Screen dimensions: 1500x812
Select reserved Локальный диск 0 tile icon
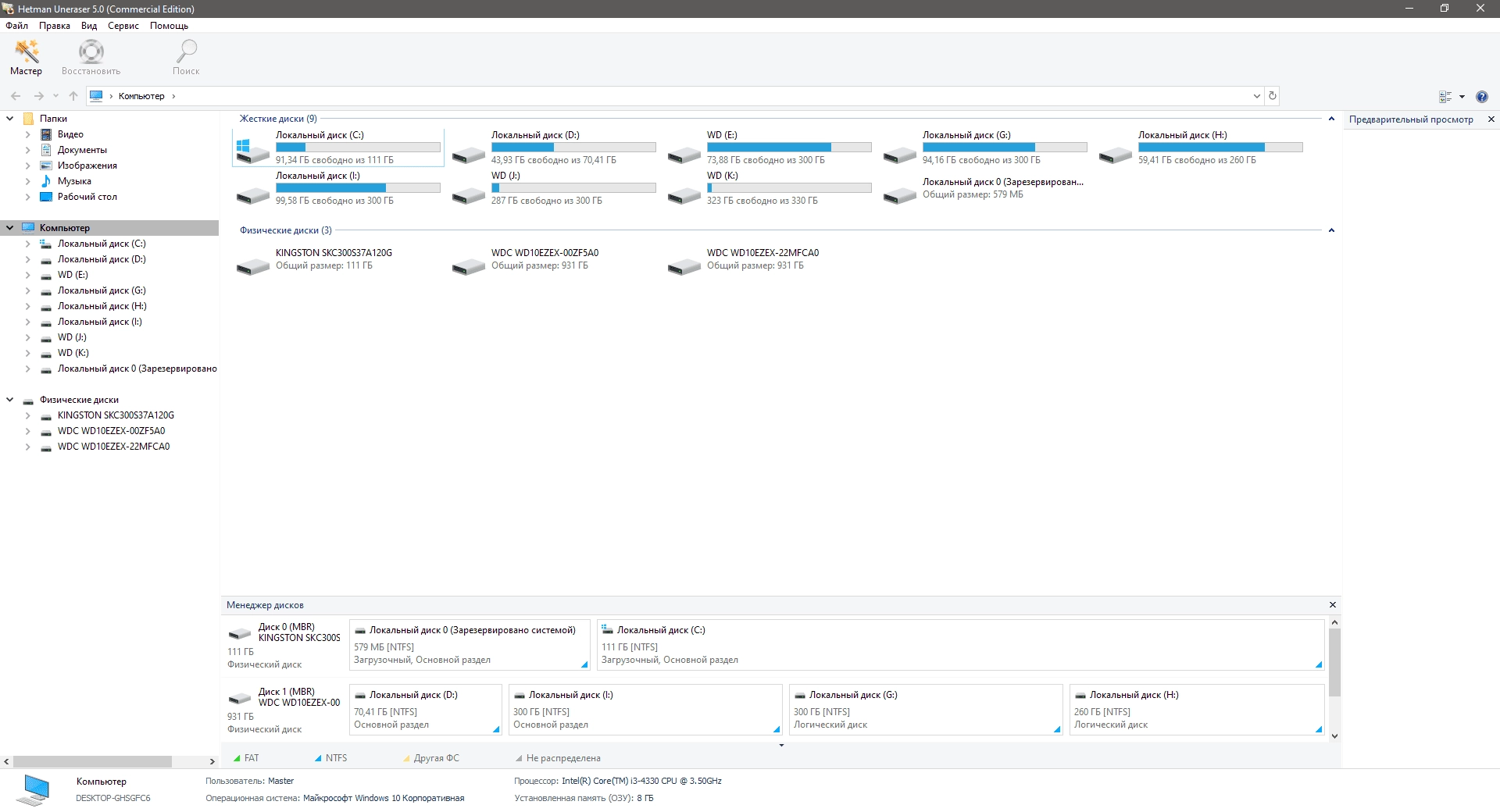(900, 194)
